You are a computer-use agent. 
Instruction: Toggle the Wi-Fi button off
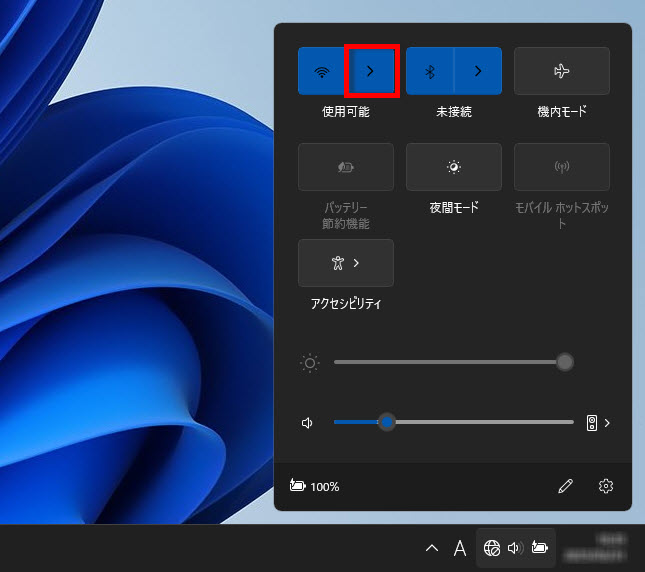click(322, 71)
